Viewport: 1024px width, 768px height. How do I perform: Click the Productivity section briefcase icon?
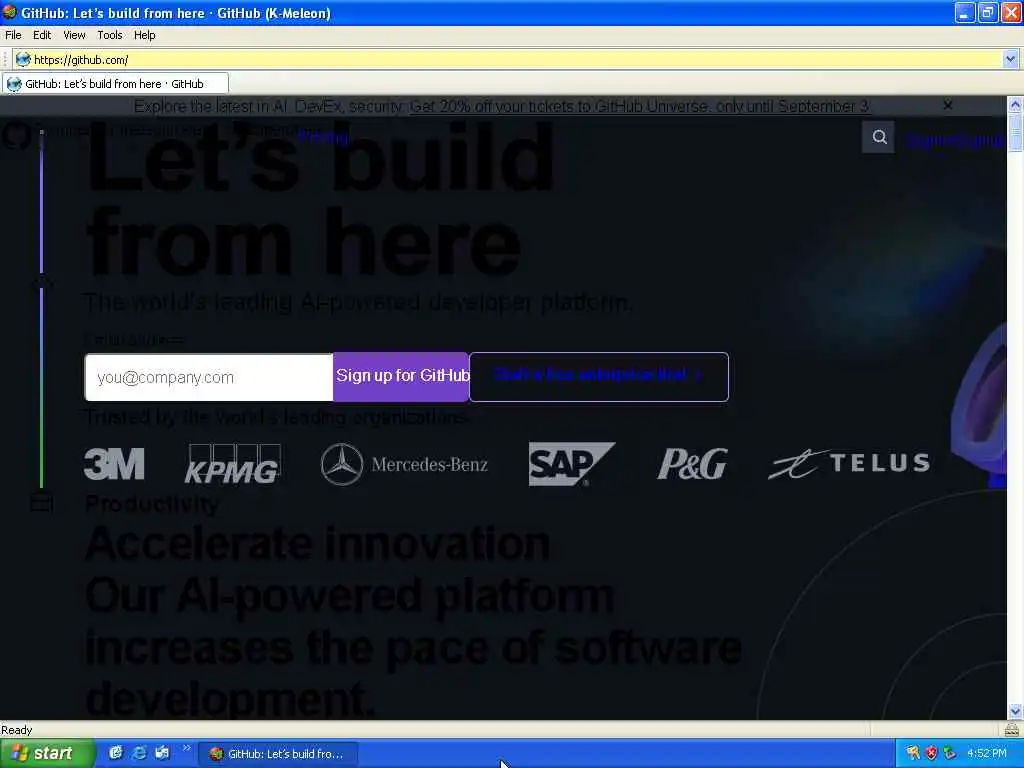[41, 503]
